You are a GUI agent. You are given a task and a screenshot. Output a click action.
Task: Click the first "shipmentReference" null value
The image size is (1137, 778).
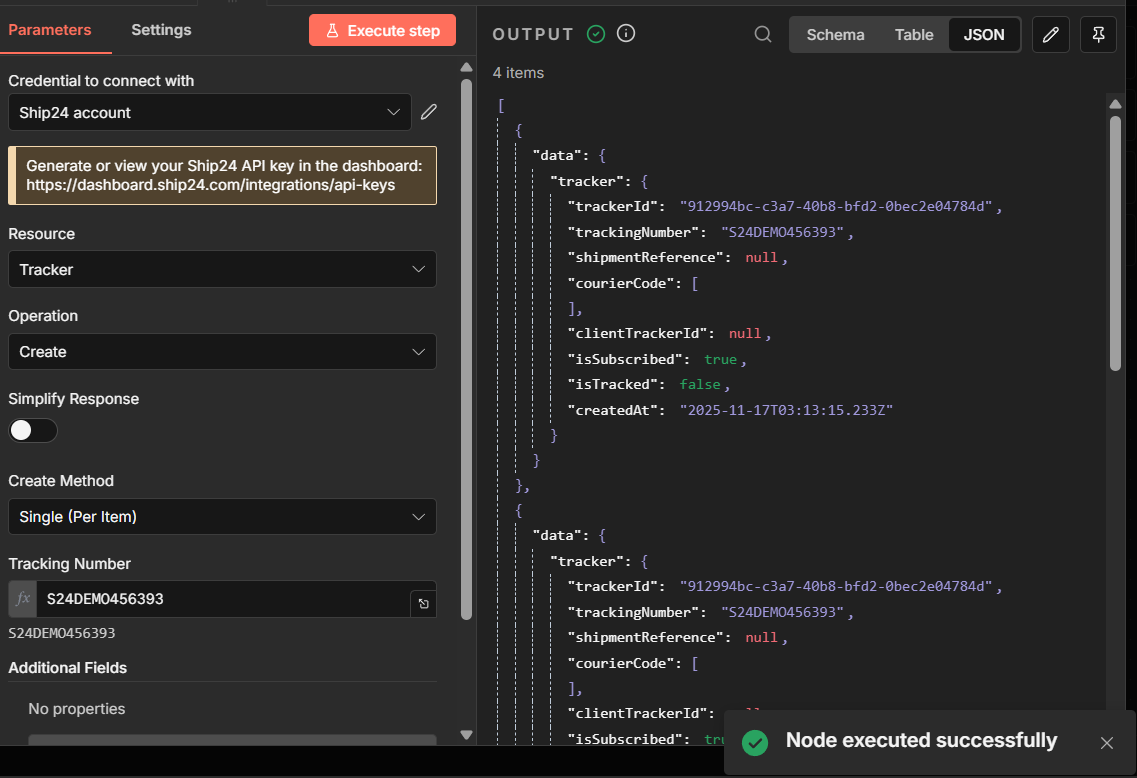(761, 257)
